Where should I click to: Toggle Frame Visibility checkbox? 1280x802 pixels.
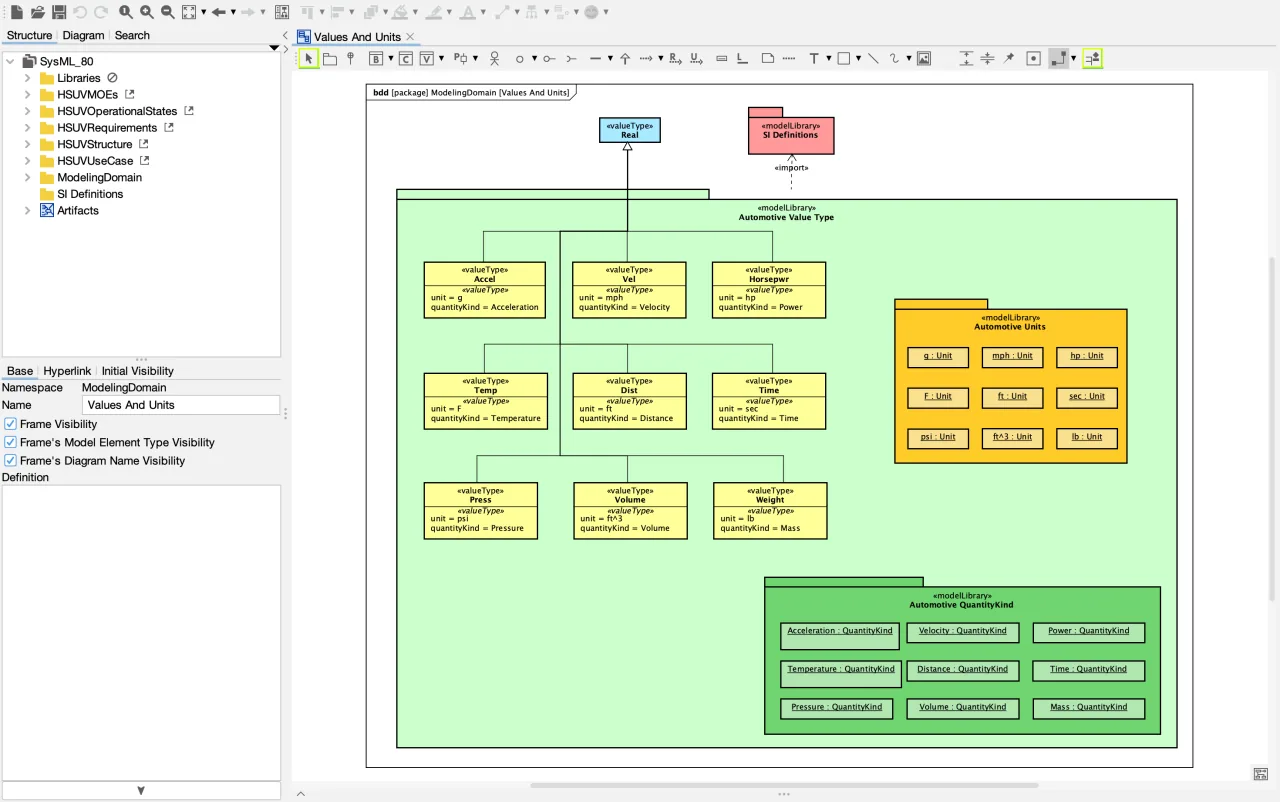pos(11,424)
